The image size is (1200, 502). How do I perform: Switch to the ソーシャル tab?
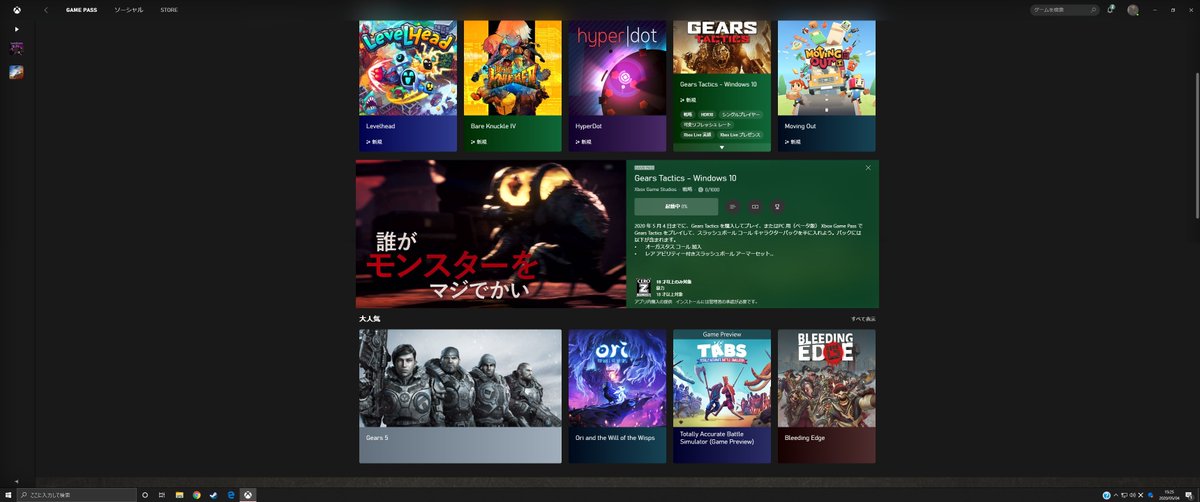point(128,9)
